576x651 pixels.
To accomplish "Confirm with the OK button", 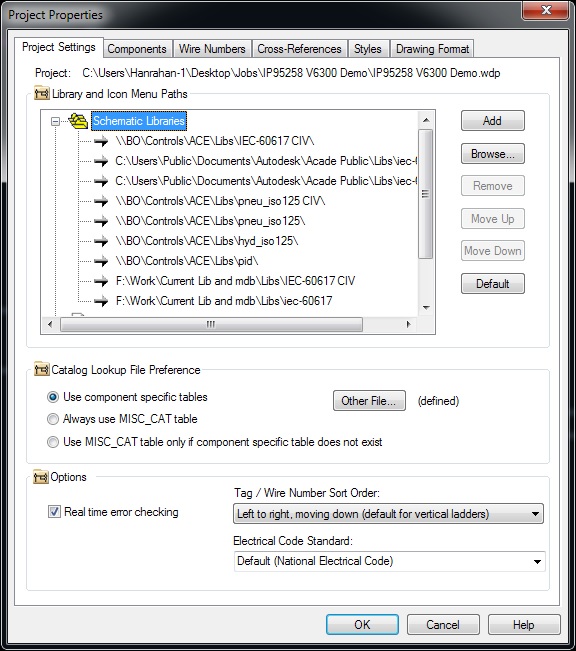I will (362, 625).
